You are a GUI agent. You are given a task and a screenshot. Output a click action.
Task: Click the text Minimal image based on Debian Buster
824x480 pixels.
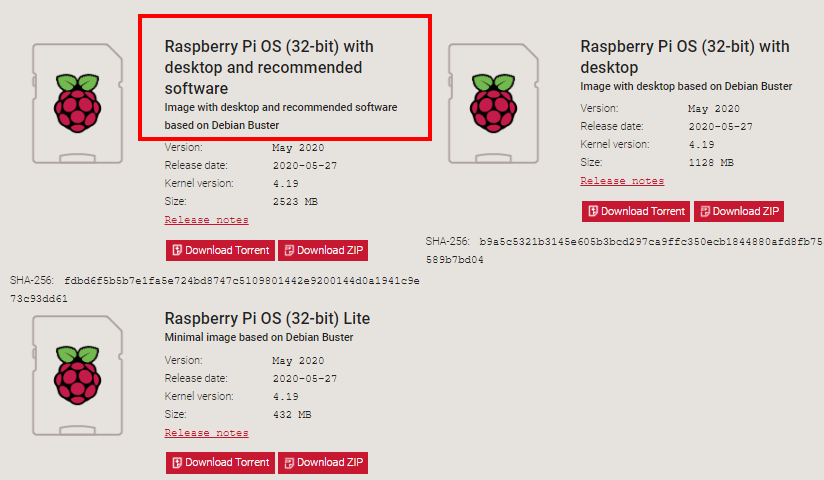click(259, 338)
